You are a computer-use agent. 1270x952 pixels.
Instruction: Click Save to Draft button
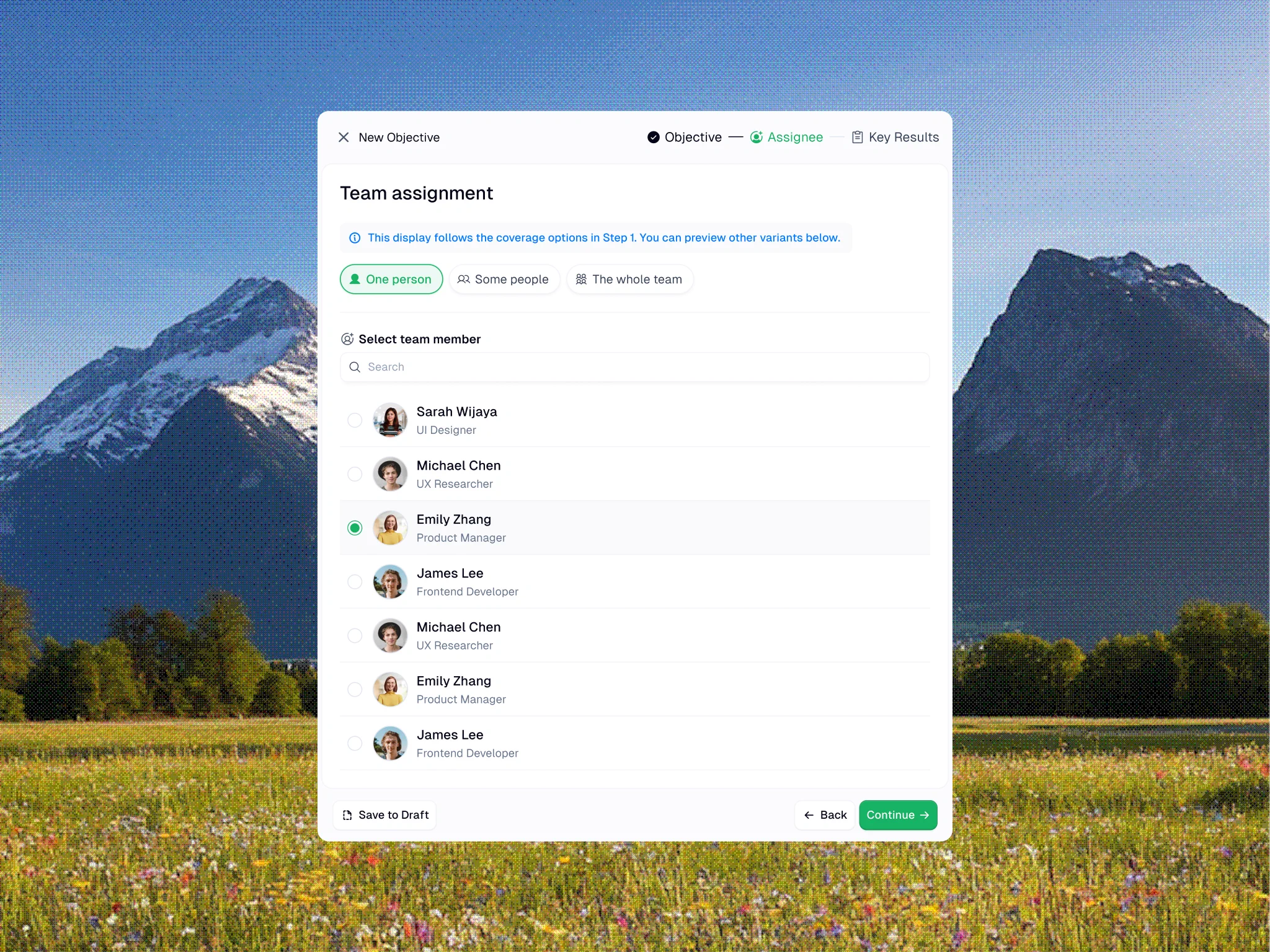point(385,815)
